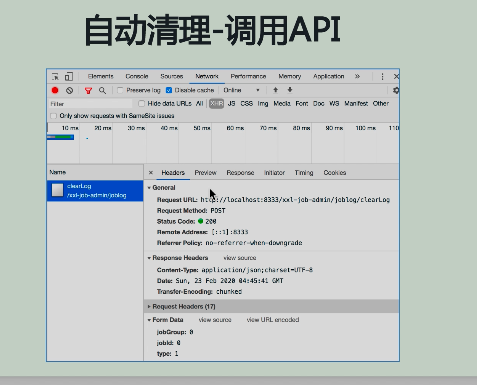Screen dimensions: 477x385
Task: Close the request details pane
Action: (151, 173)
